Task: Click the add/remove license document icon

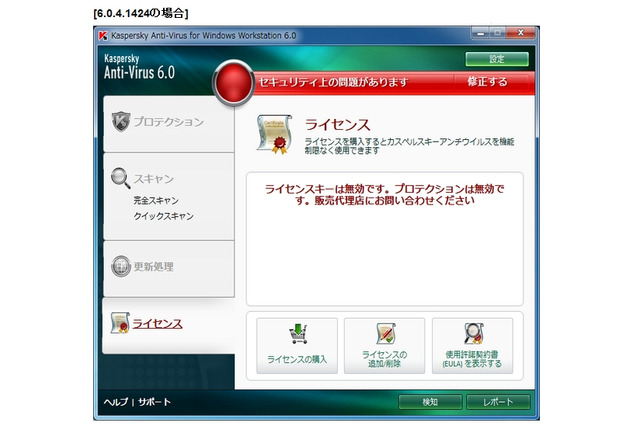Action: (x=385, y=333)
